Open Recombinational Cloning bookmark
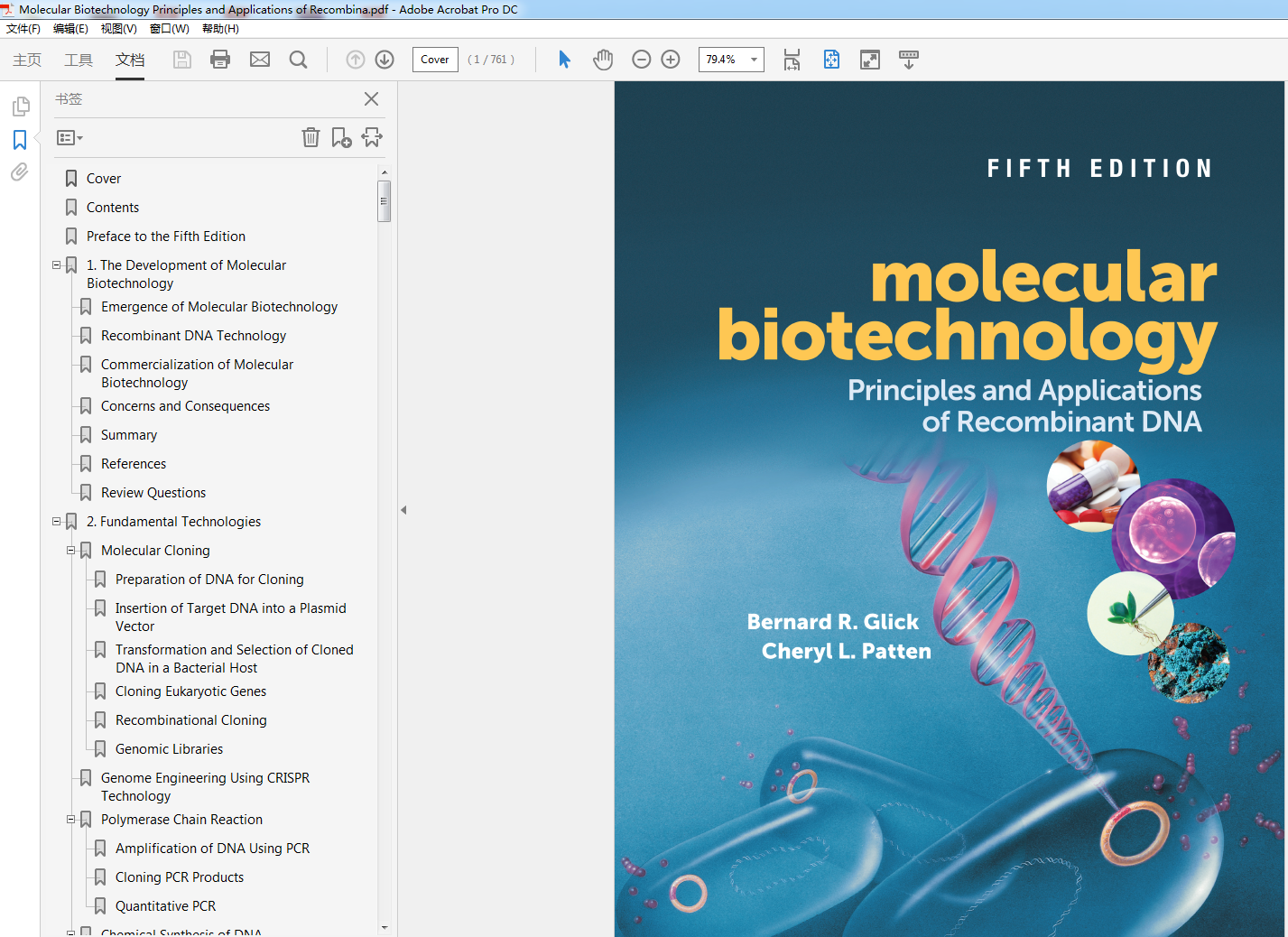 (191, 720)
